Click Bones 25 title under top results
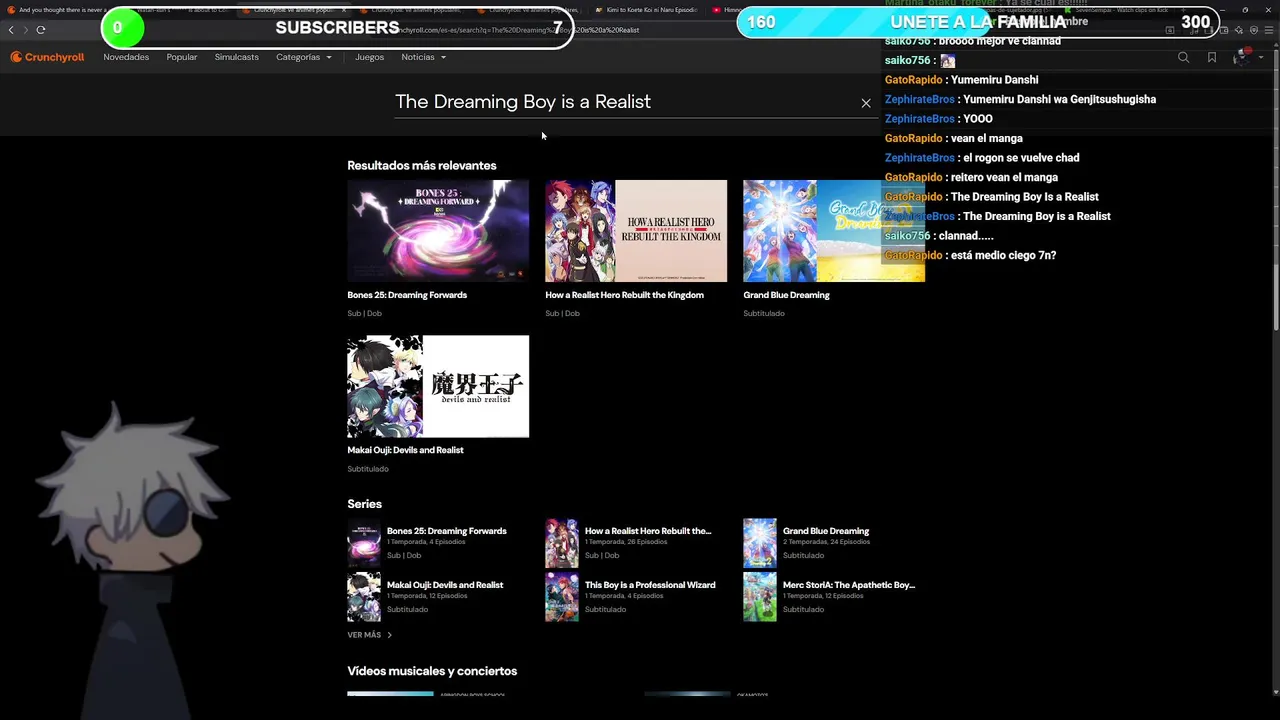 407,295
